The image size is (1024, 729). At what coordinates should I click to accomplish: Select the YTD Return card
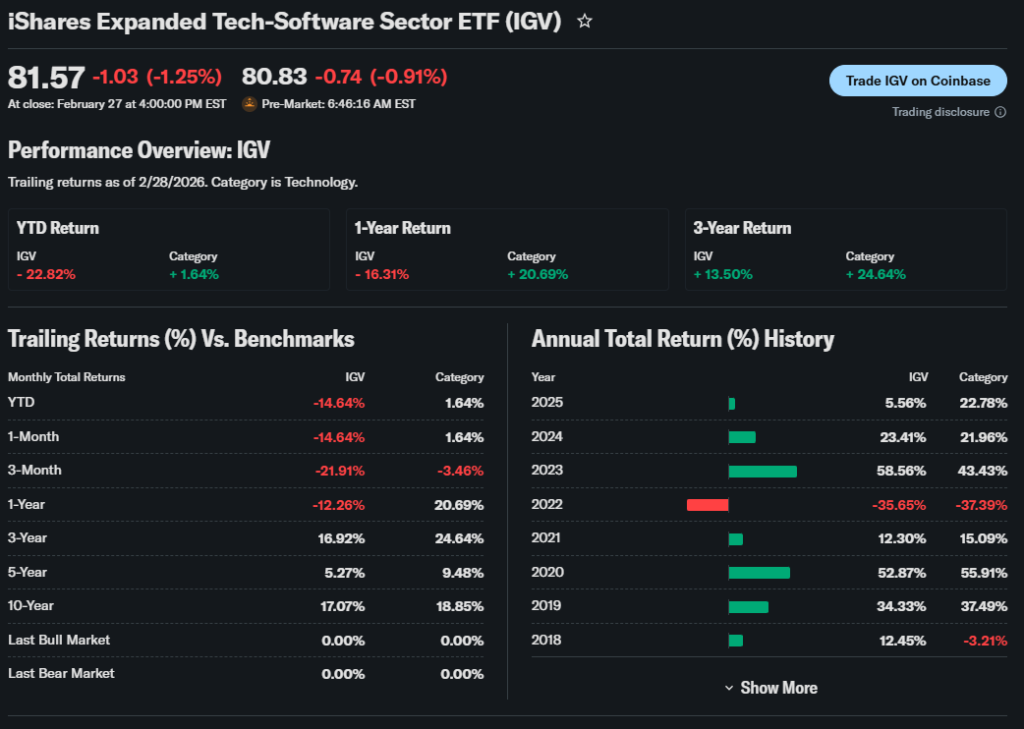(x=169, y=250)
